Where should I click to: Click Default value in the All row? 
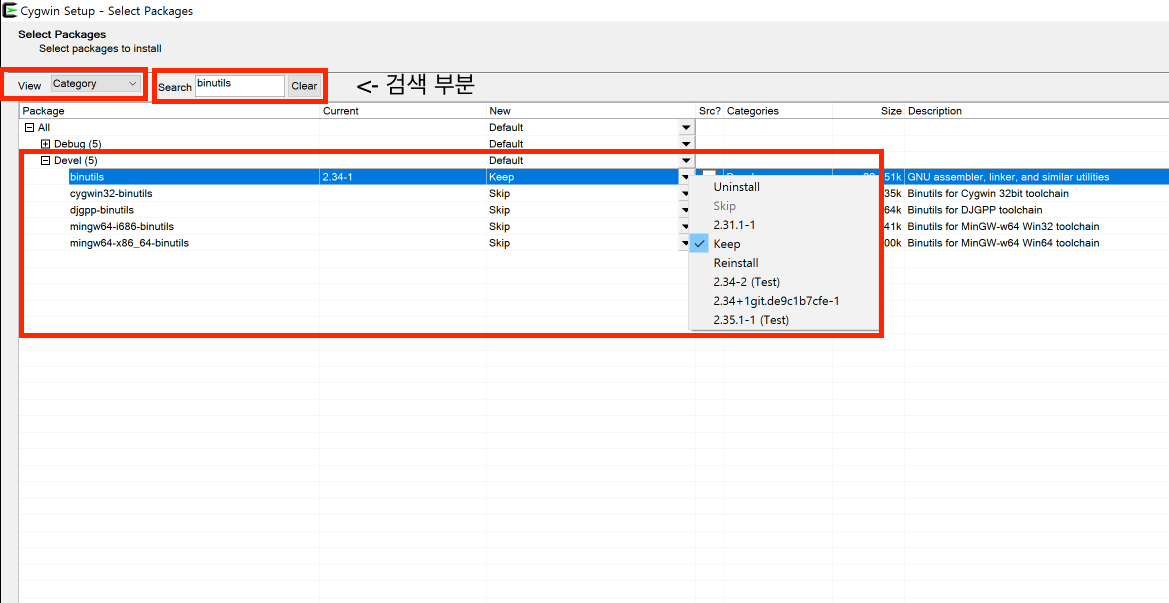tap(506, 127)
